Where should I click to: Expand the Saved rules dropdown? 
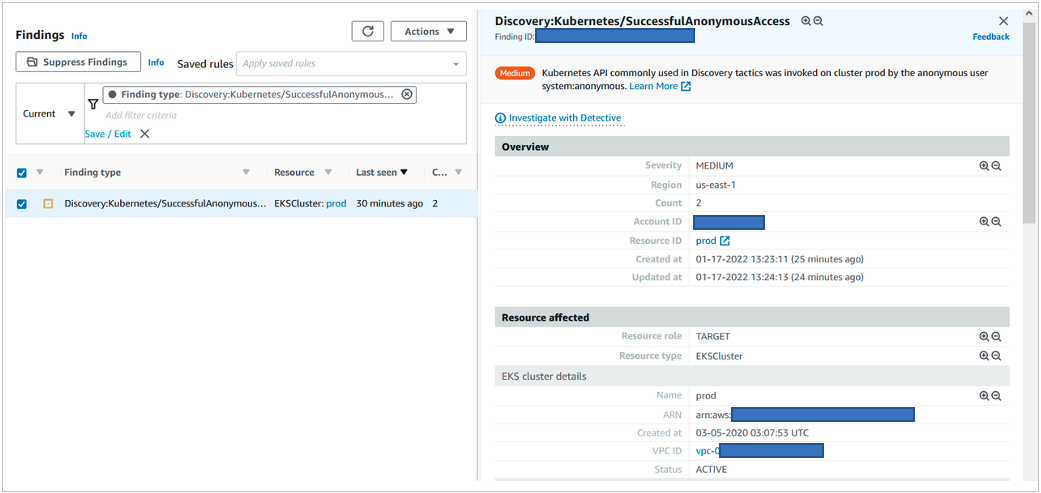(x=351, y=64)
